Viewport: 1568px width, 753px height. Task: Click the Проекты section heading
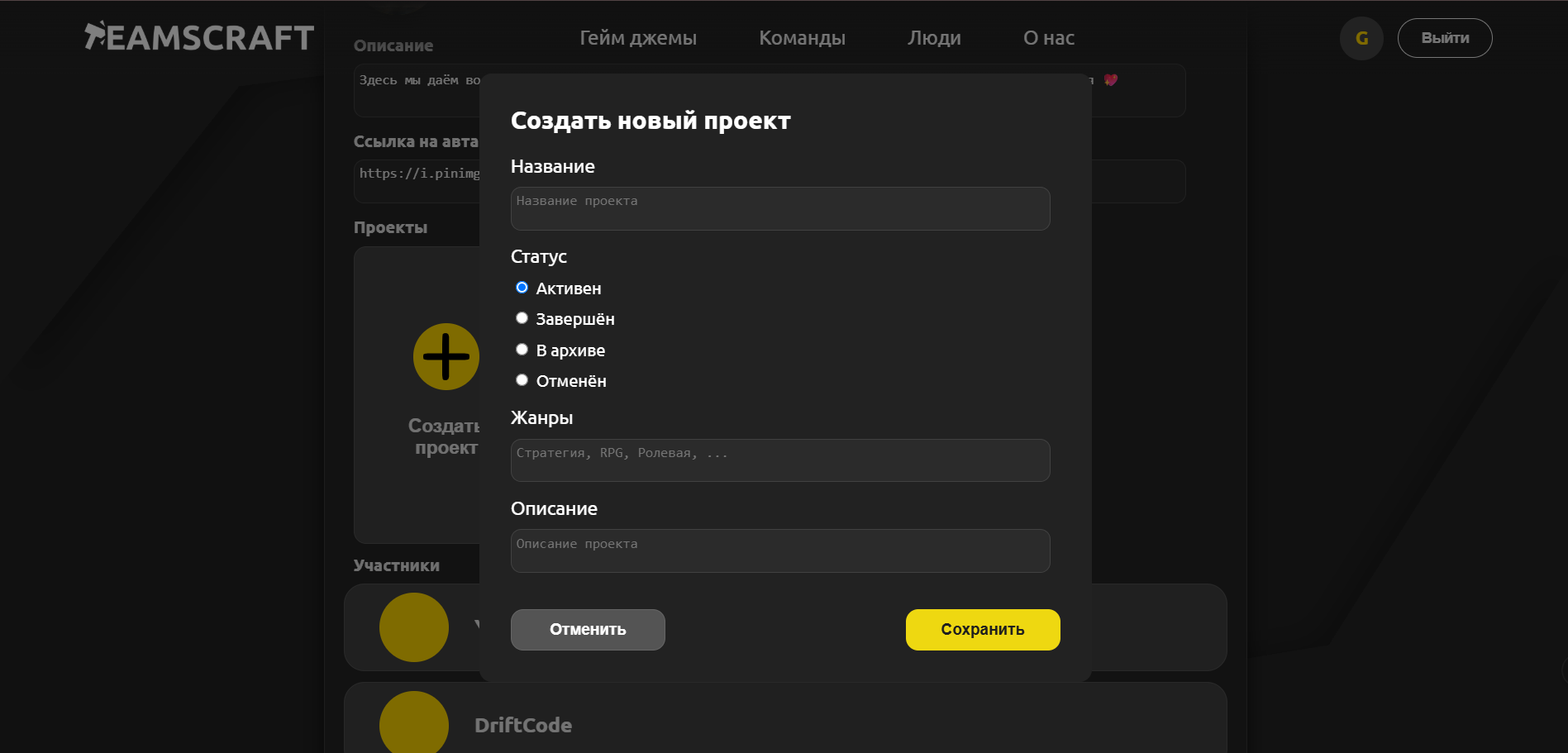[x=390, y=227]
